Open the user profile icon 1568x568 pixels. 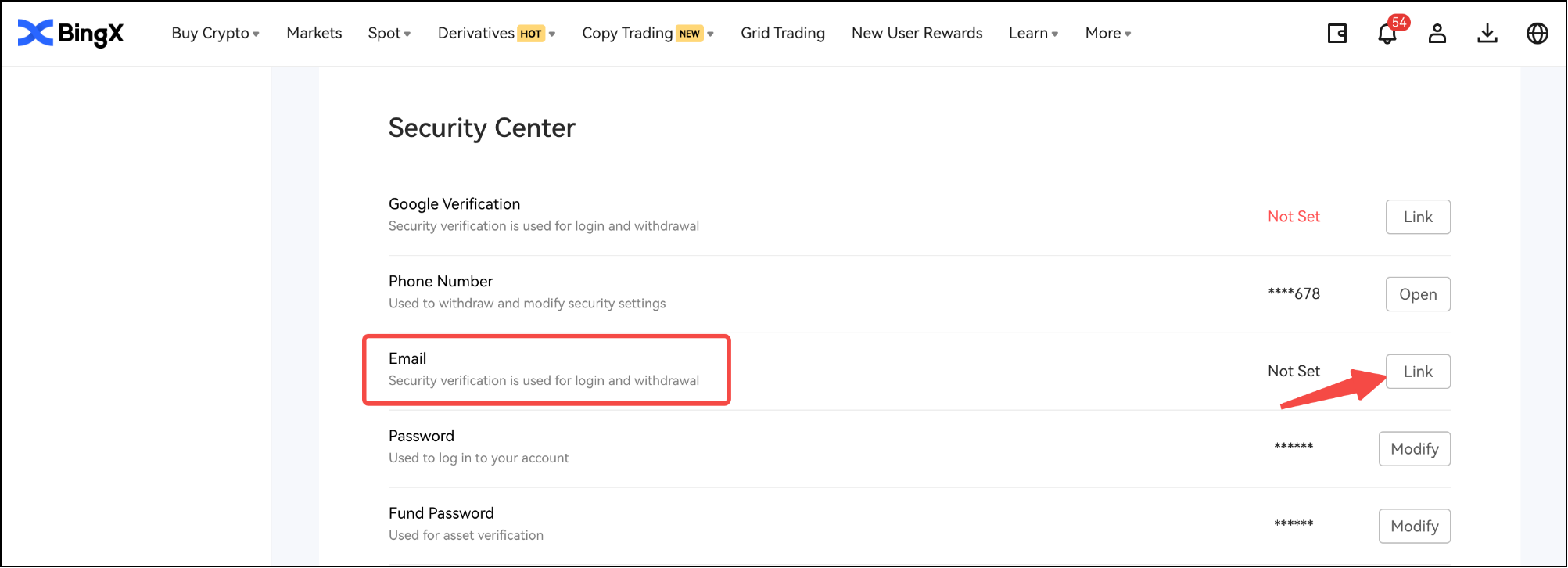click(1437, 34)
